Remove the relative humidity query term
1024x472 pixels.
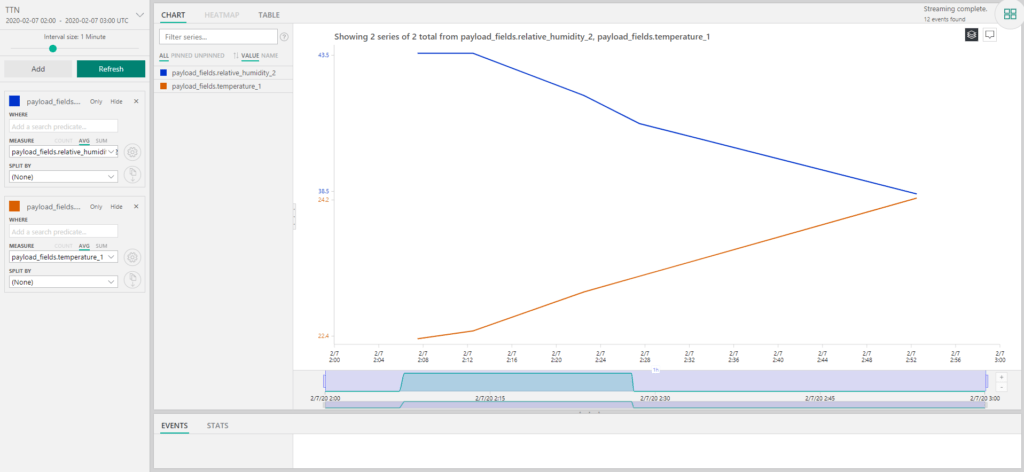pyautogui.click(x=136, y=101)
